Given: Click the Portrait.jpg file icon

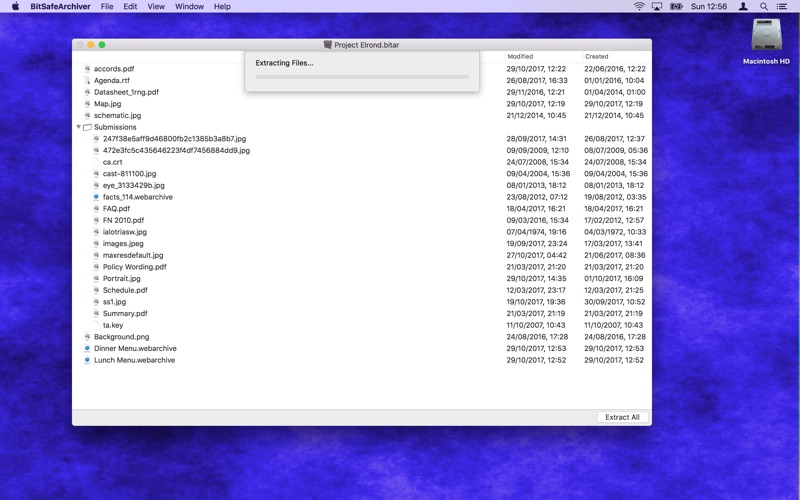Looking at the screenshot, I should pyautogui.click(x=96, y=279).
